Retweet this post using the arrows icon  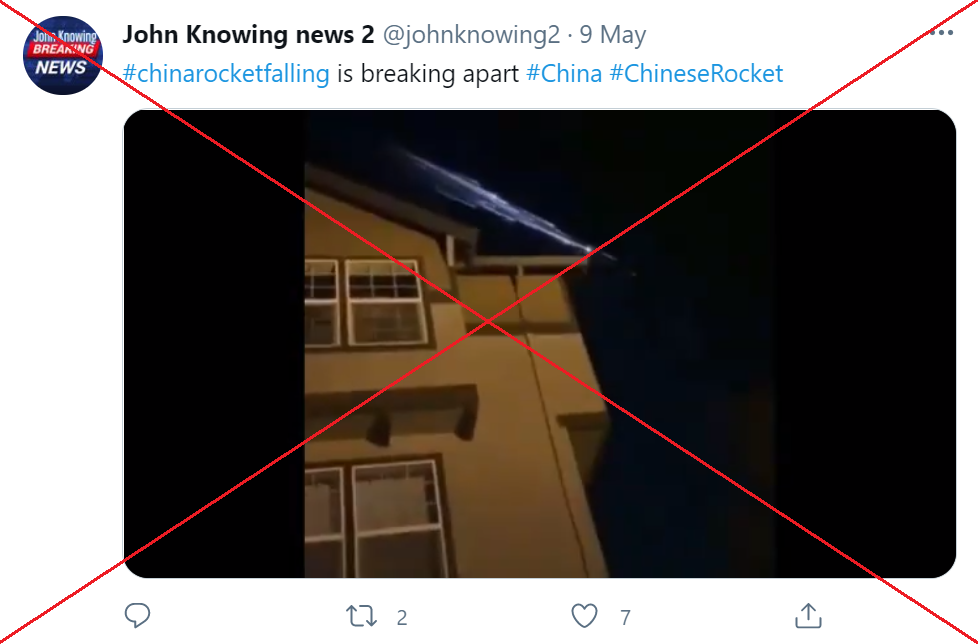pyautogui.click(x=362, y=616)
